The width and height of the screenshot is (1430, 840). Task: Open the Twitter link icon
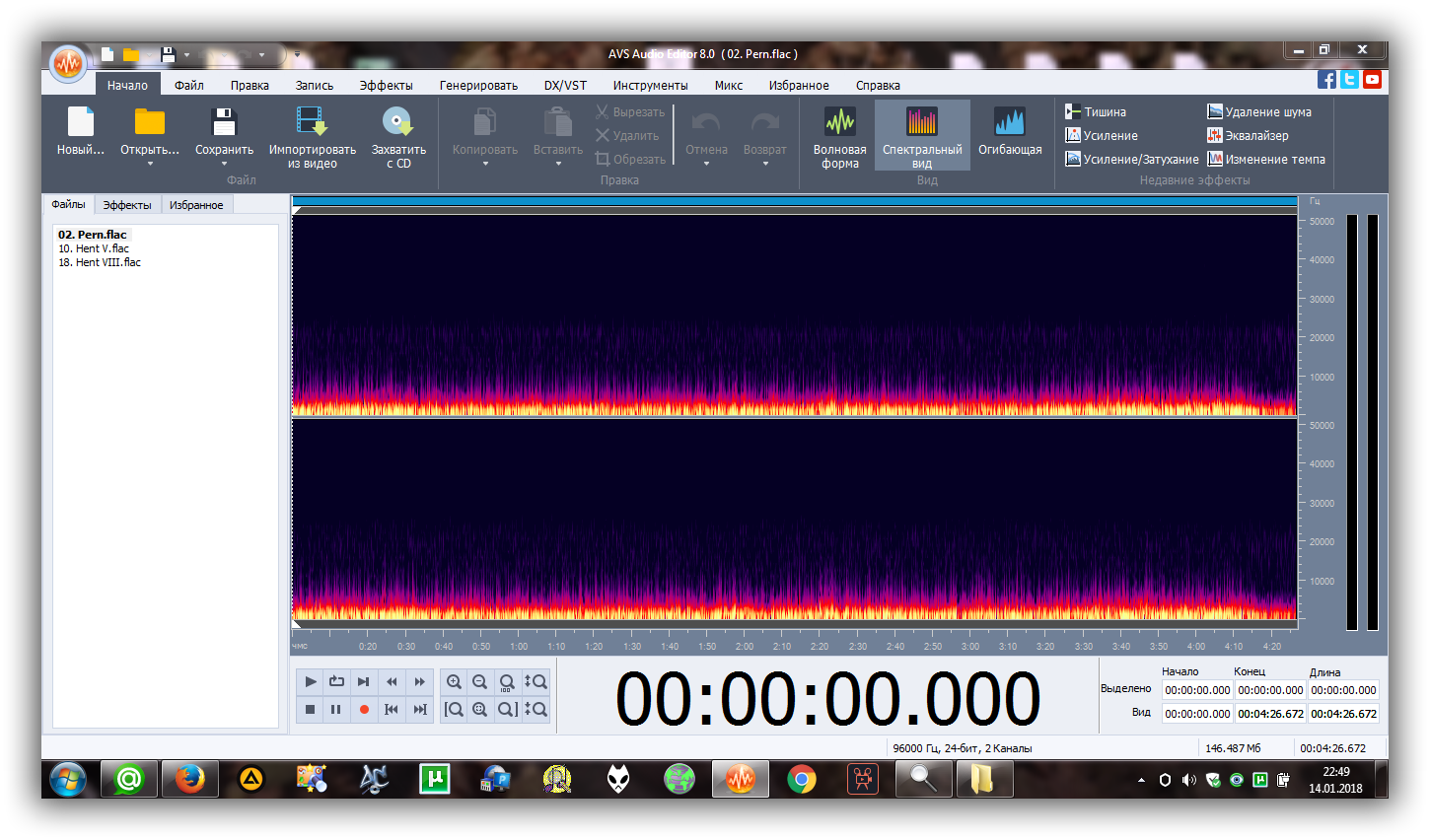coord(1350,80)
